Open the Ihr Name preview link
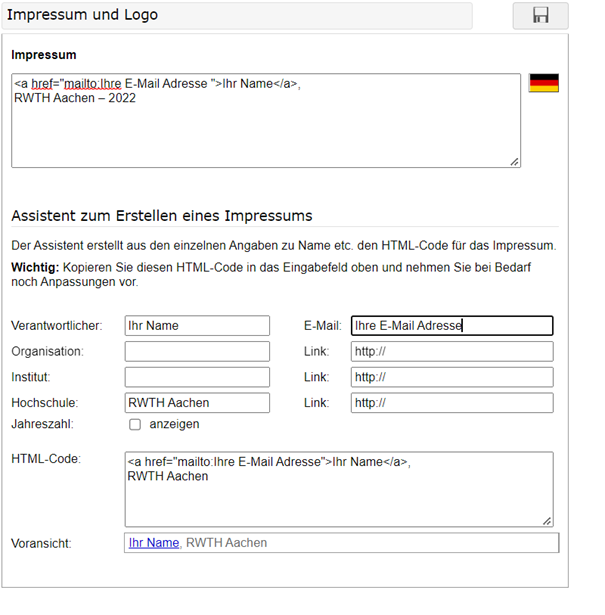The height and width of the screenshot is (615, 605). (154, 543)
